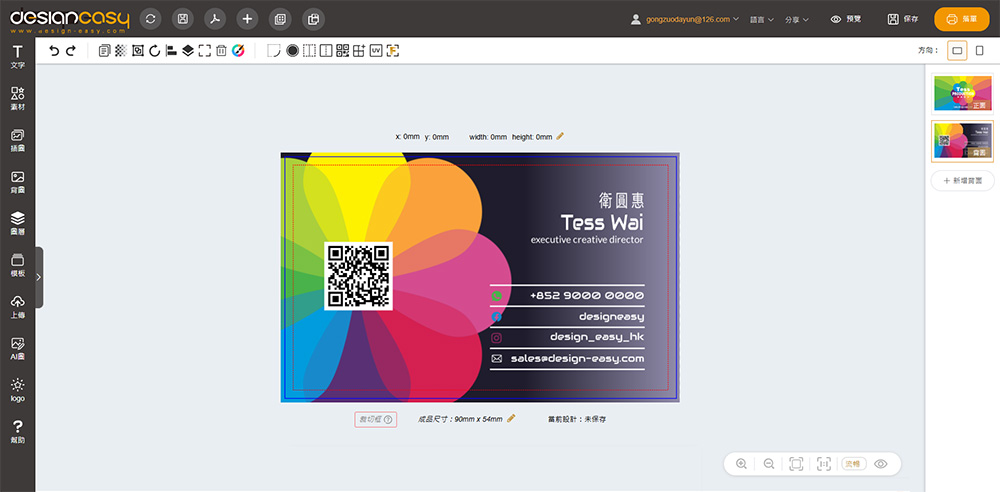Select the +852 9000 0000 phone text
1000x492 pixels.
click(x=587, y=295)
